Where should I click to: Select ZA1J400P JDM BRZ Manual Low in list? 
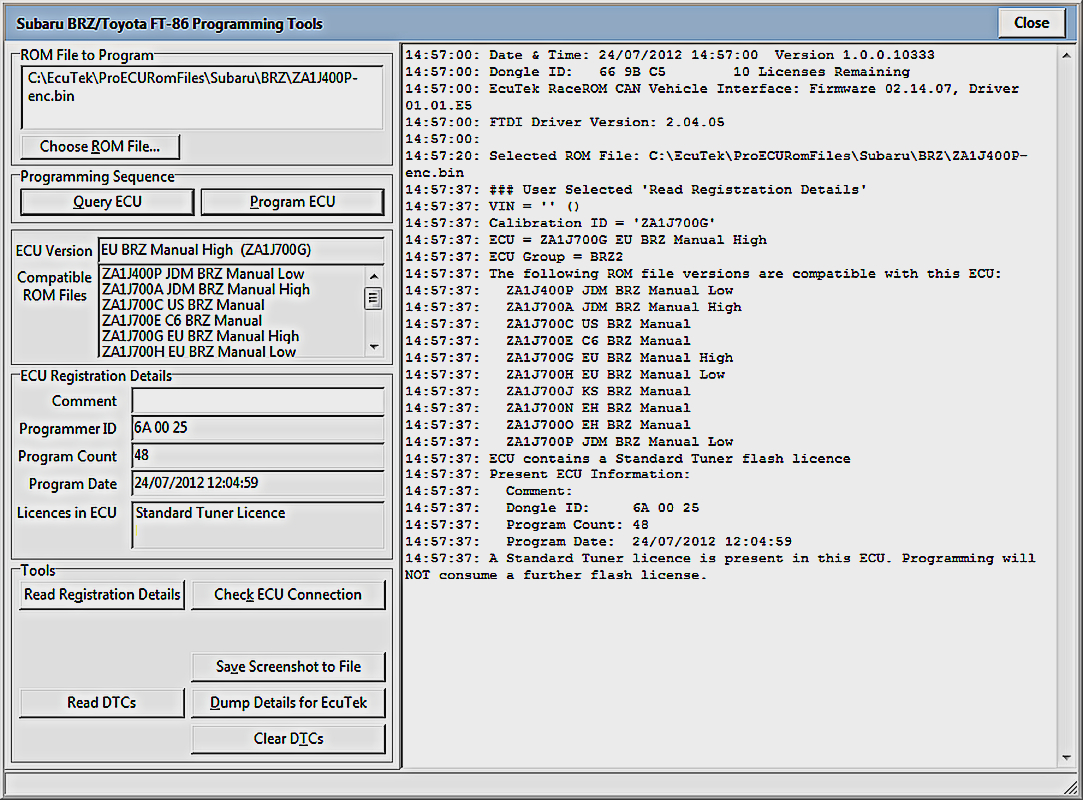203,274
